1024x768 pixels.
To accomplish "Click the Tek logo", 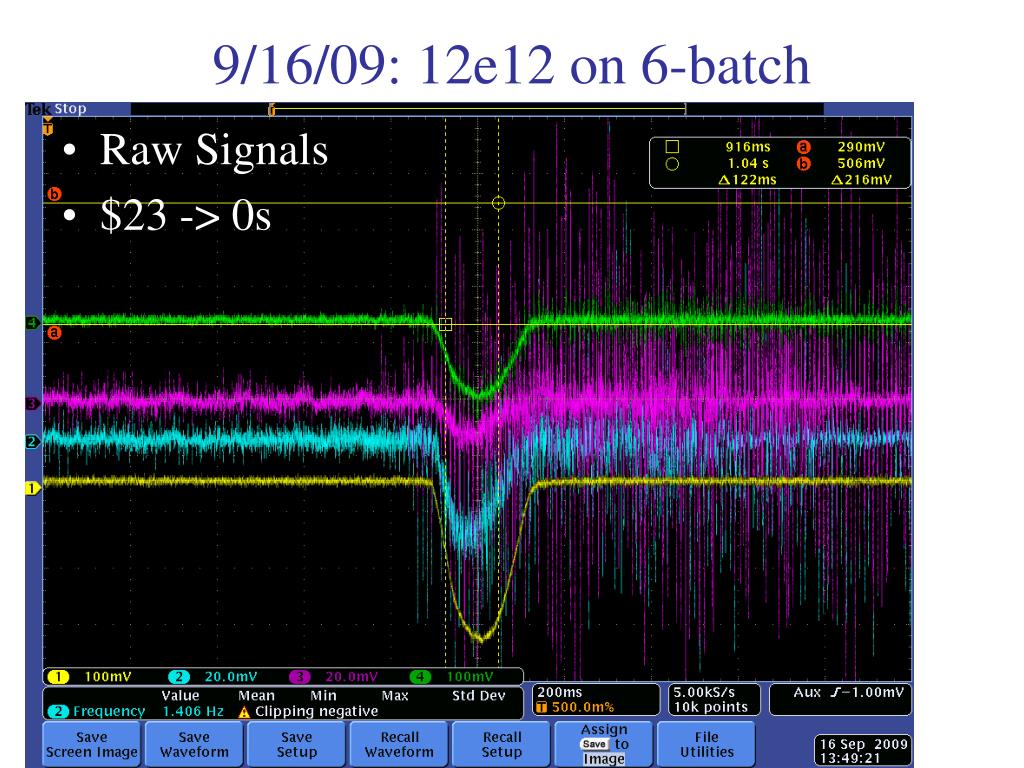I will point(38,109).
